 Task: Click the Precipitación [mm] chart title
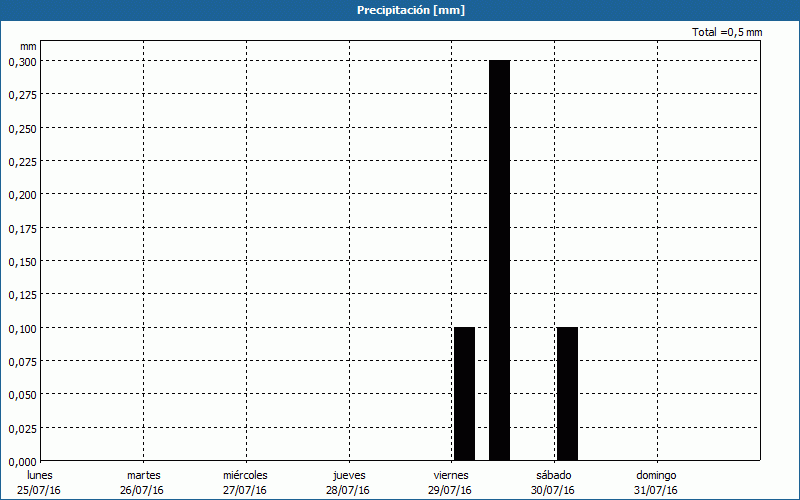pos(411,10)
